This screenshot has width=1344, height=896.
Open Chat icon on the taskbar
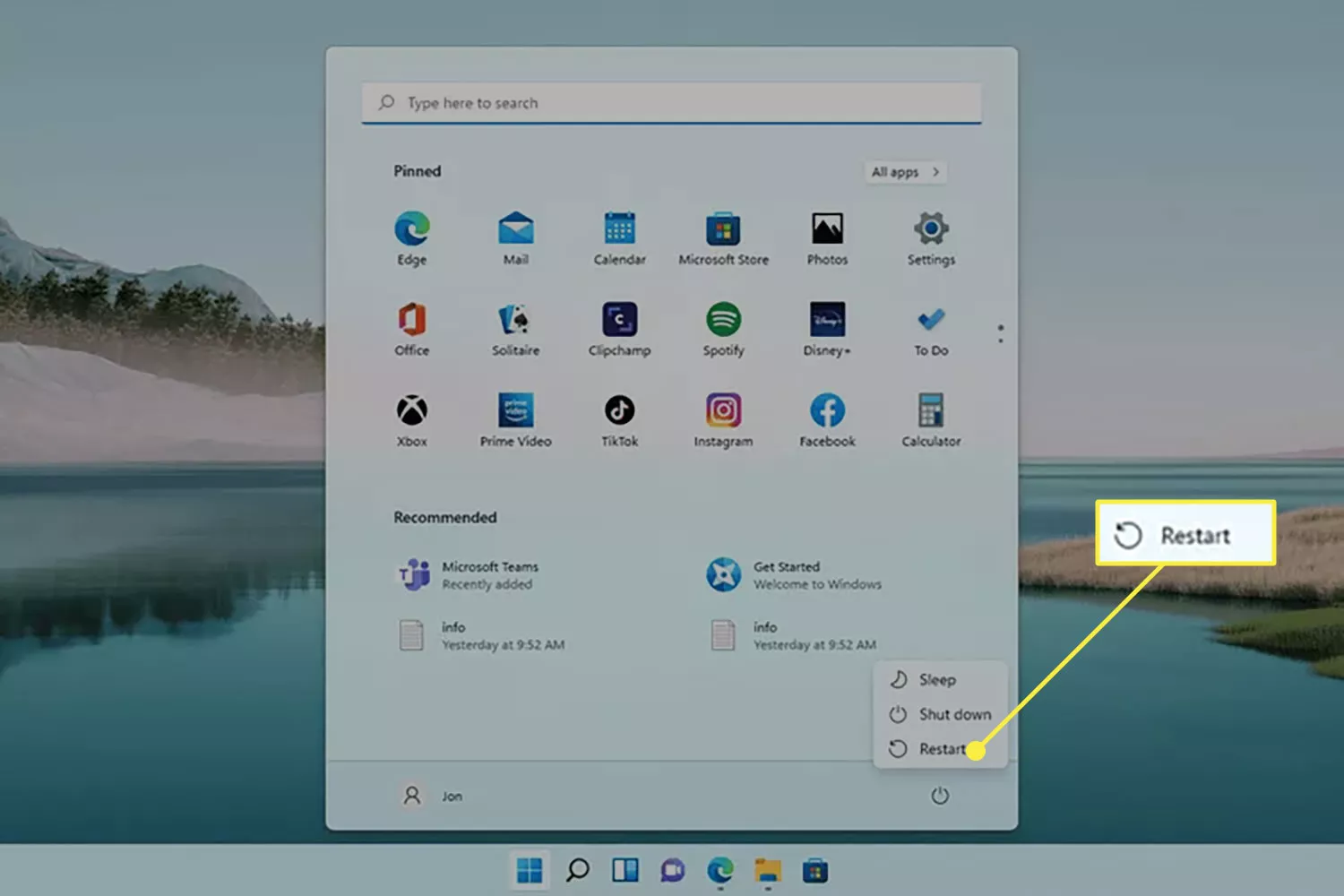pos(673,870)
